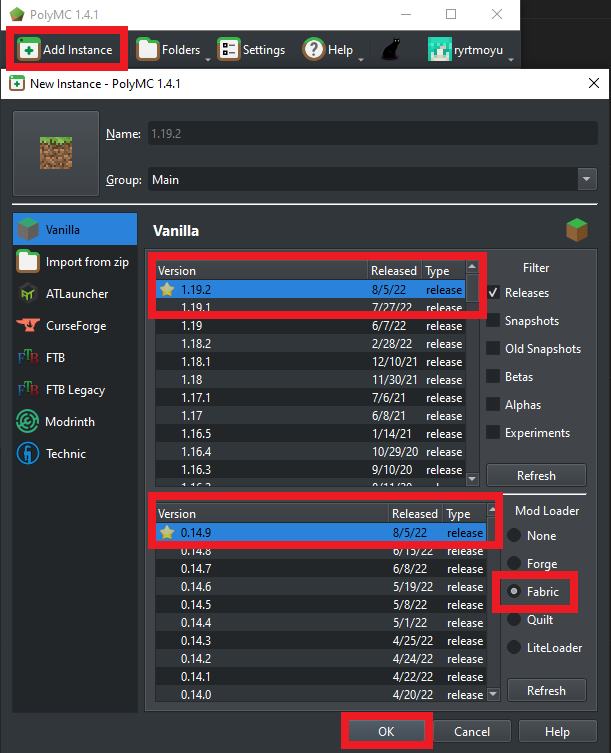Select the CurseForge anvil icon
611x753 pixels.
coord(28,325)
